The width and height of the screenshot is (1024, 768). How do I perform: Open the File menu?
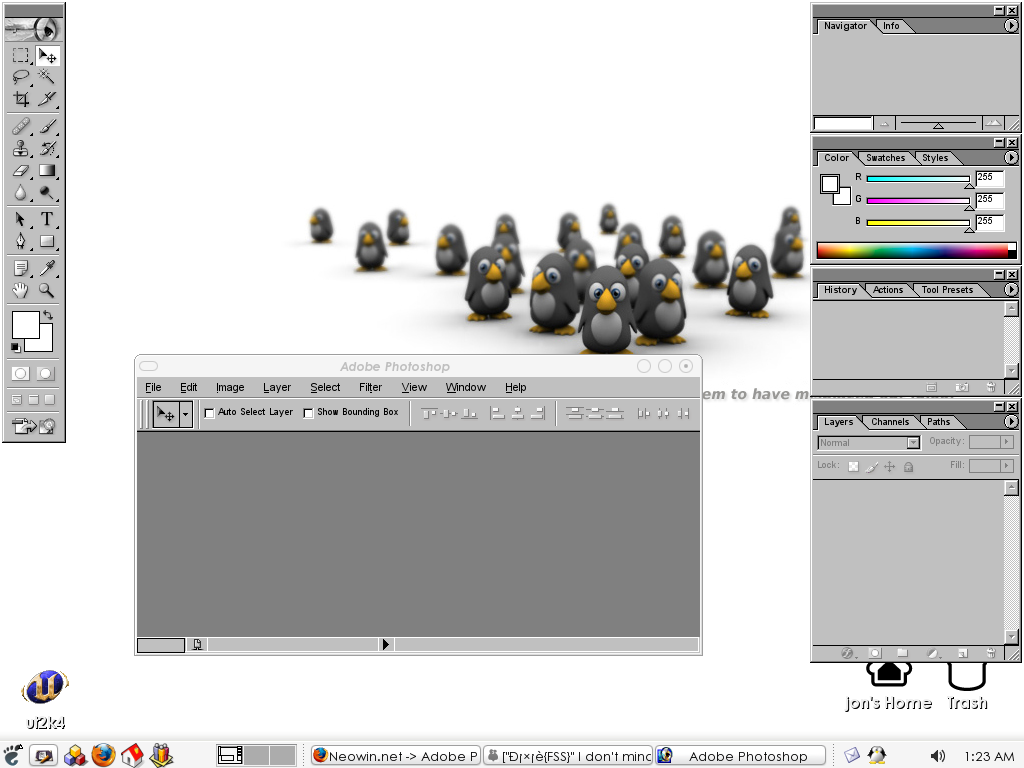(x=153, y=387)
